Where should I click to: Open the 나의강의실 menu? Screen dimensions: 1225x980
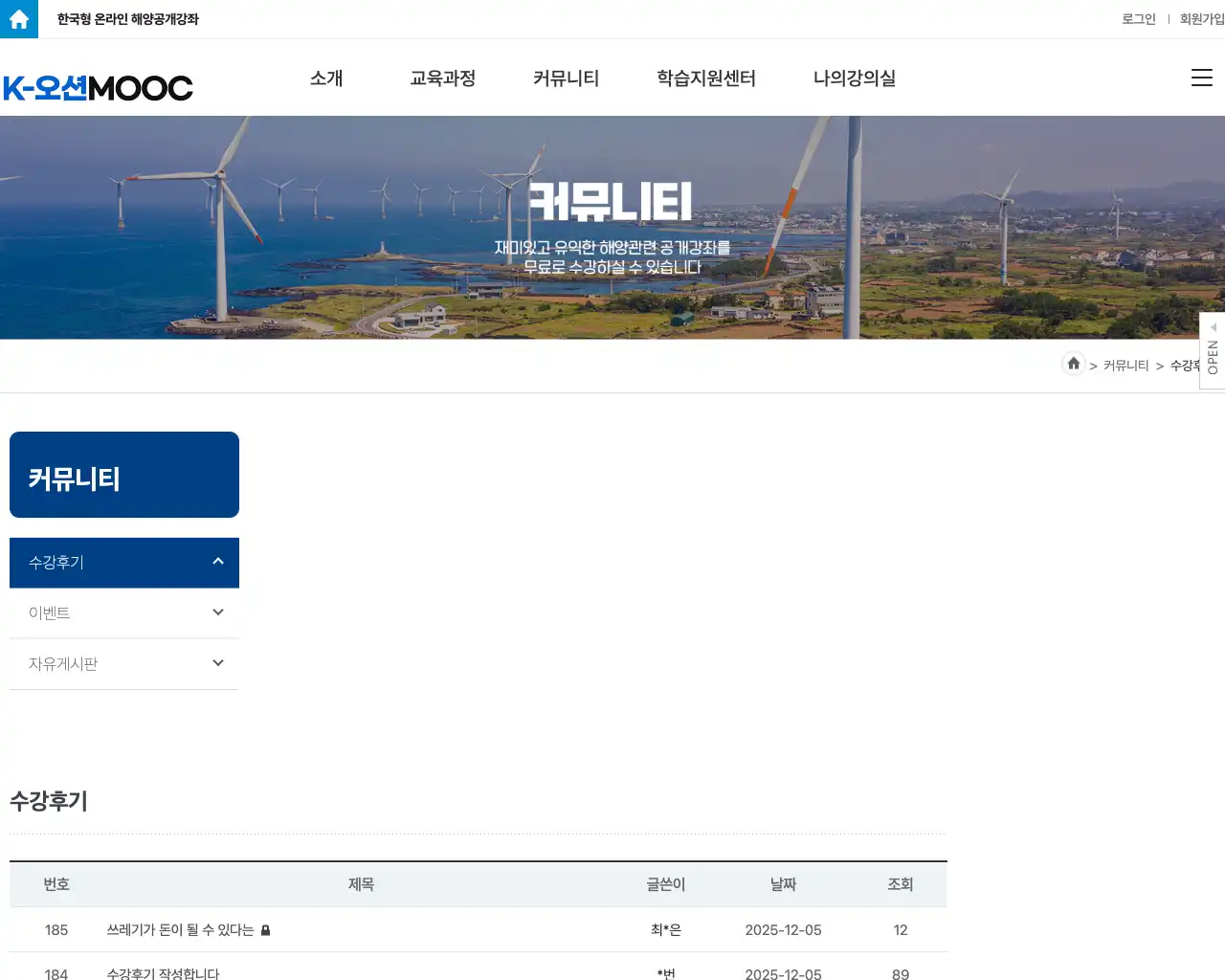[854, 78]
